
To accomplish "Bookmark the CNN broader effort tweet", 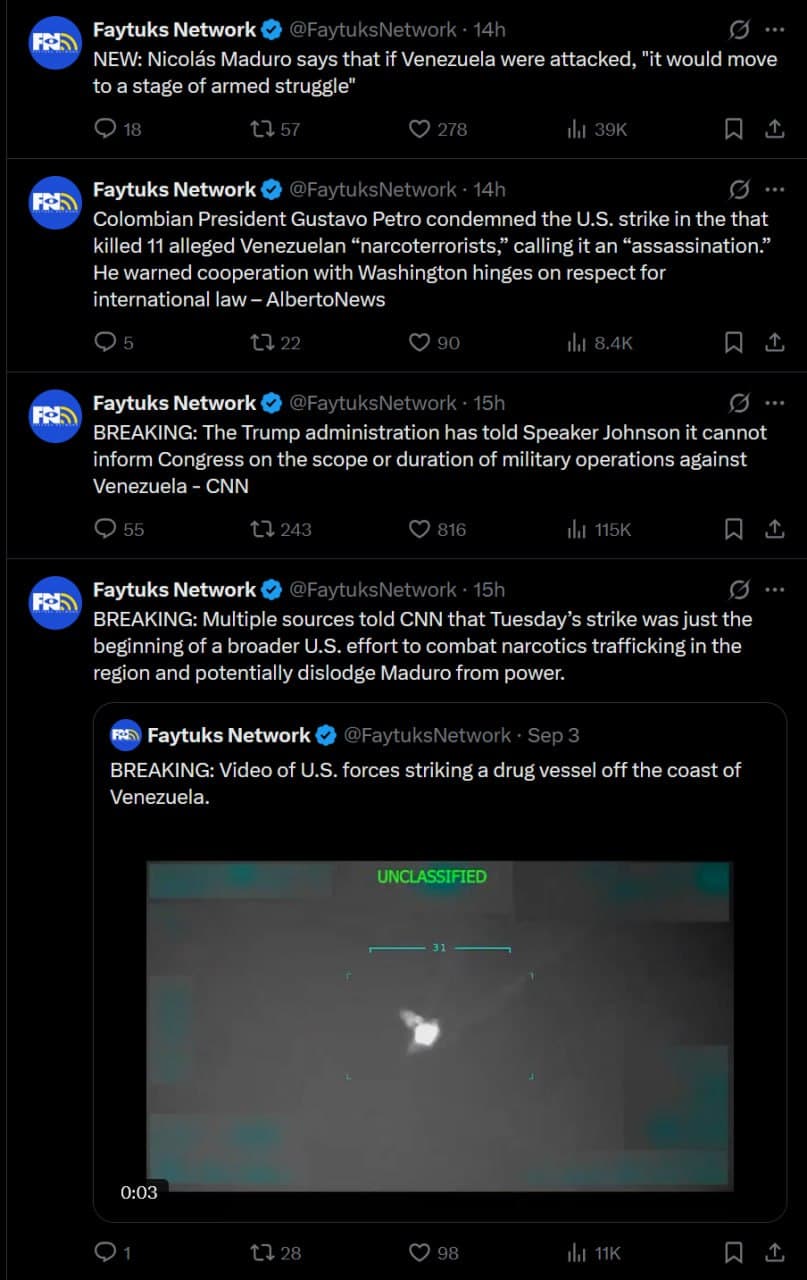I will point(733,1252).
